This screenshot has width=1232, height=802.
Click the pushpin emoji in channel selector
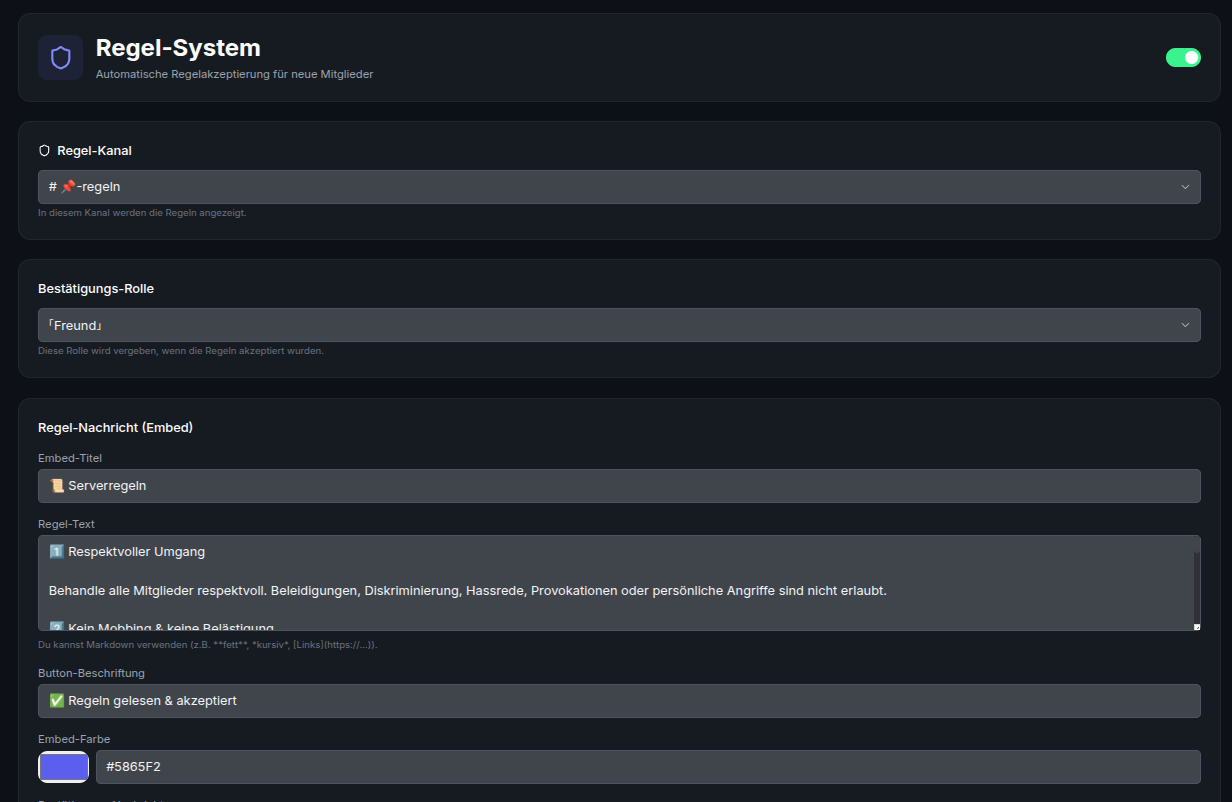68,187
